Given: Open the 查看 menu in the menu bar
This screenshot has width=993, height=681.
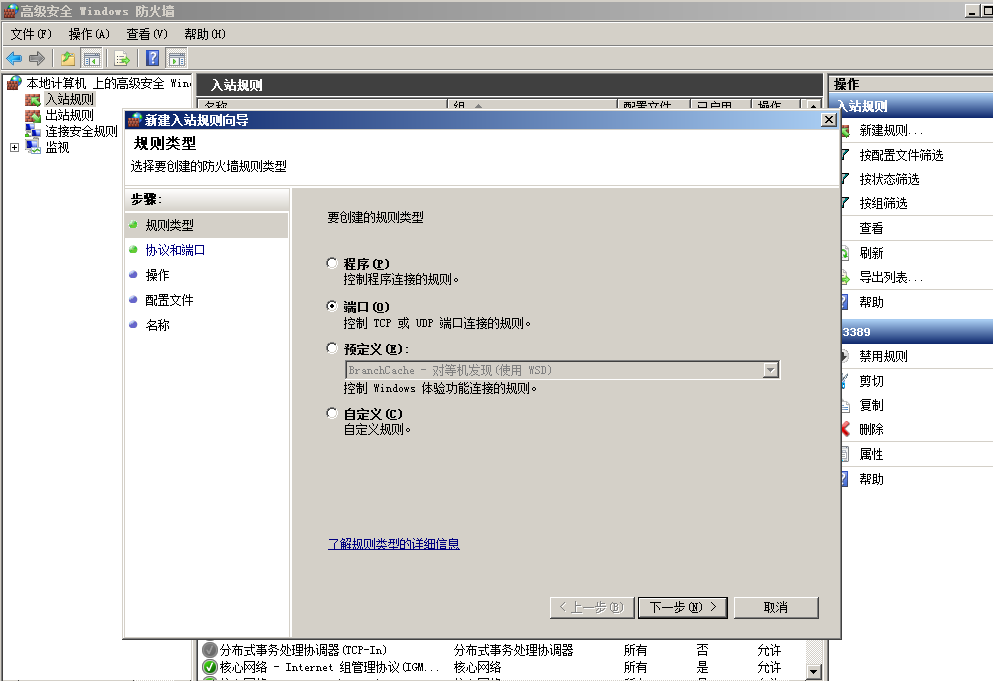Looking at the screenshot, I should click(x=146, y=33).
